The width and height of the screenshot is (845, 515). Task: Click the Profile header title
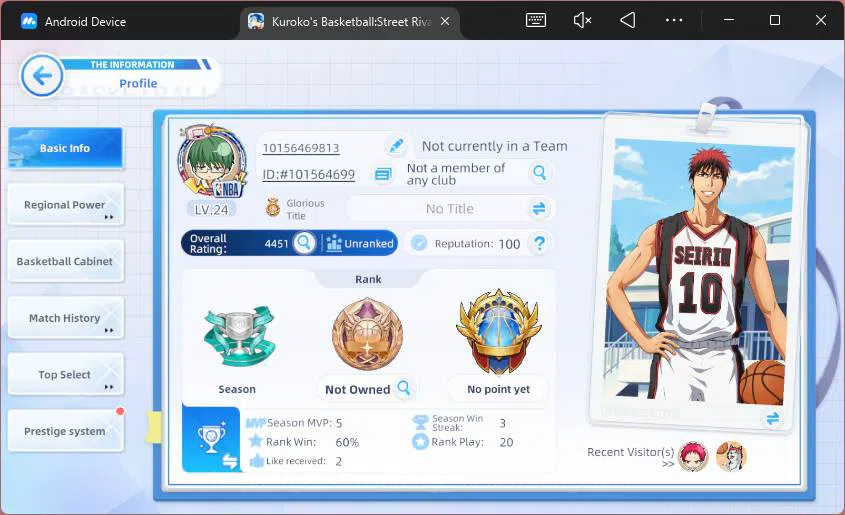(x=138, y=83)
